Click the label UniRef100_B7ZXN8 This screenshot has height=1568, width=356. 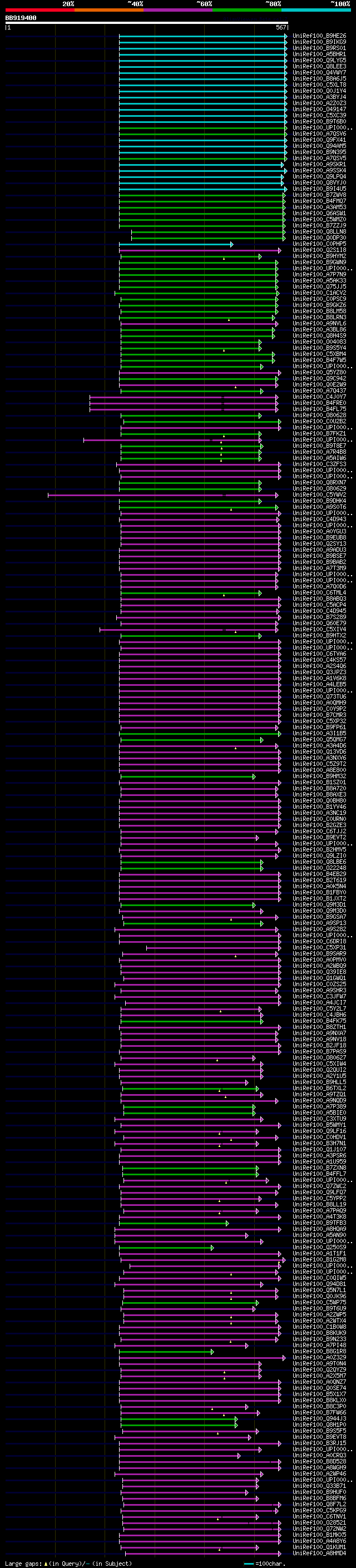319,1168
